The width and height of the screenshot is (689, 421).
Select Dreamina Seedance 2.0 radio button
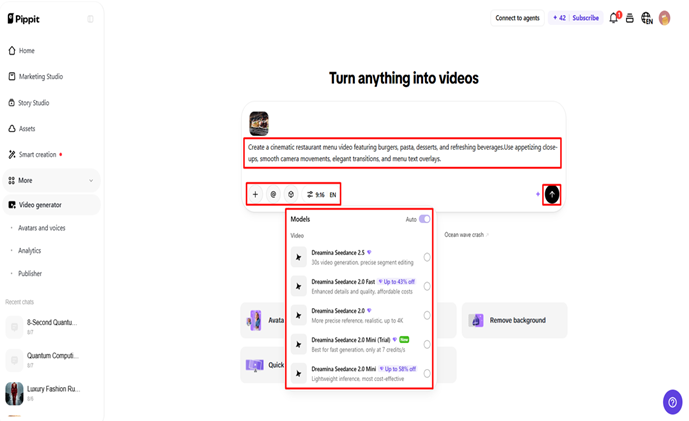[x=427, y=315]
